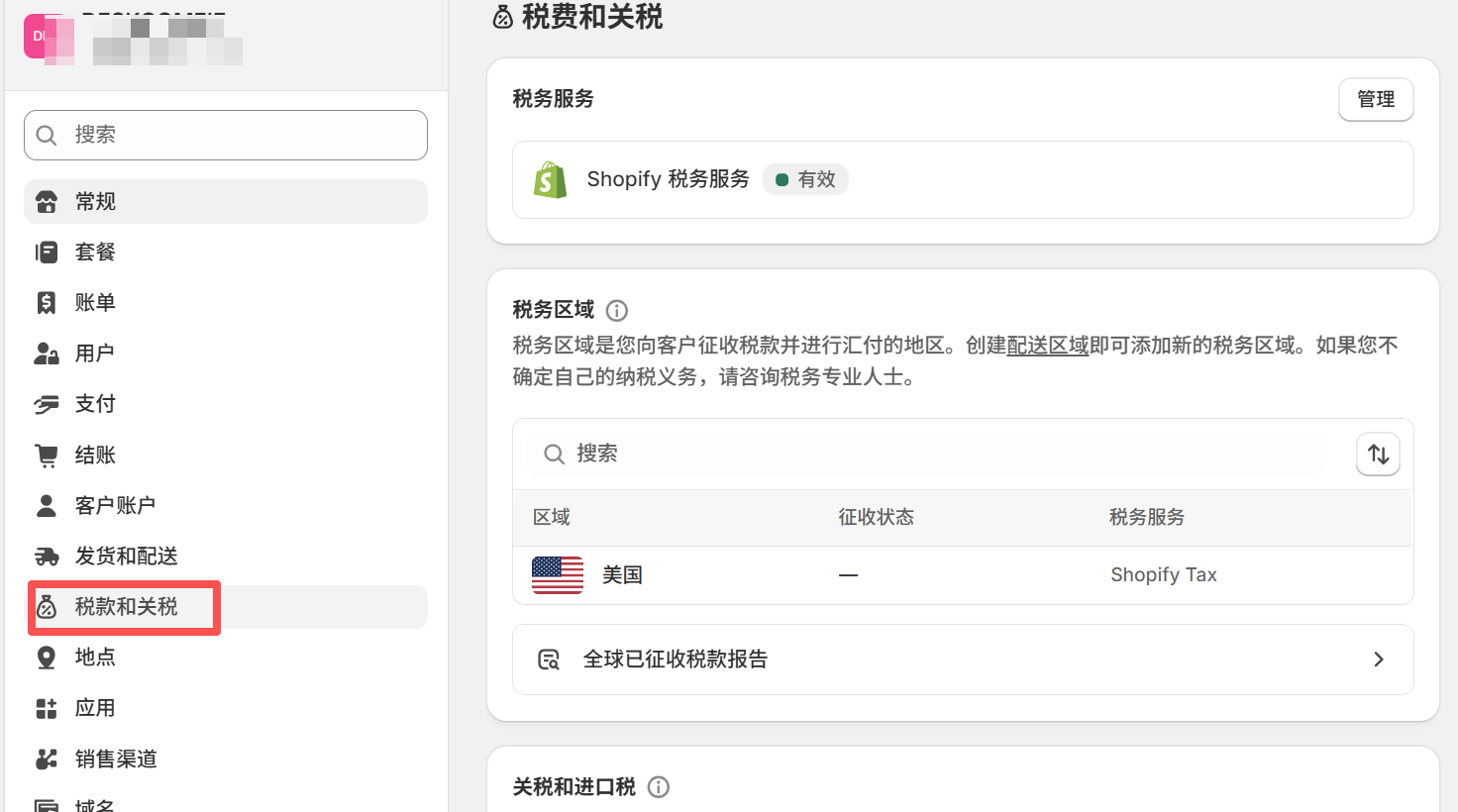Image resolution: width=1458 pixels, height=812 pixels.
Task: Open the 全球已征收税款报告 report row
Action: coord(963,660)
